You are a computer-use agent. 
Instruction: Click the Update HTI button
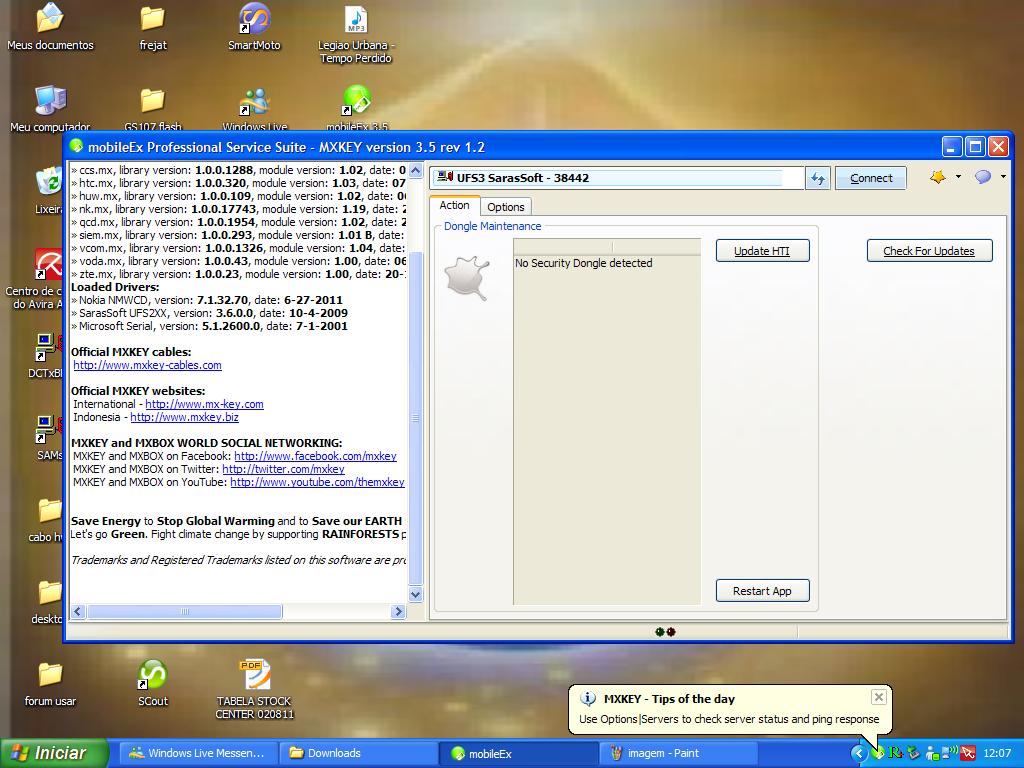point(762,251)
